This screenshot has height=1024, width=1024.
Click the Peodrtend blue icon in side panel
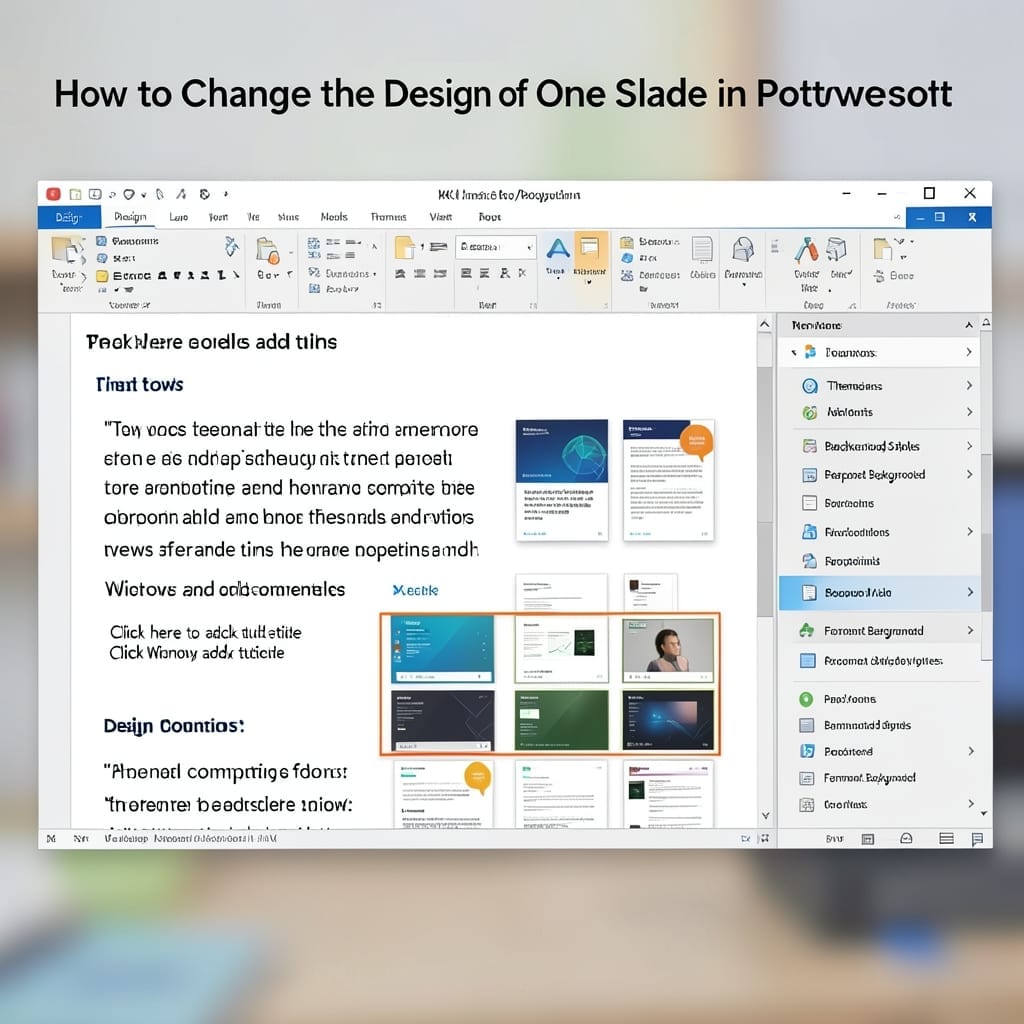[x=807, y=751]
